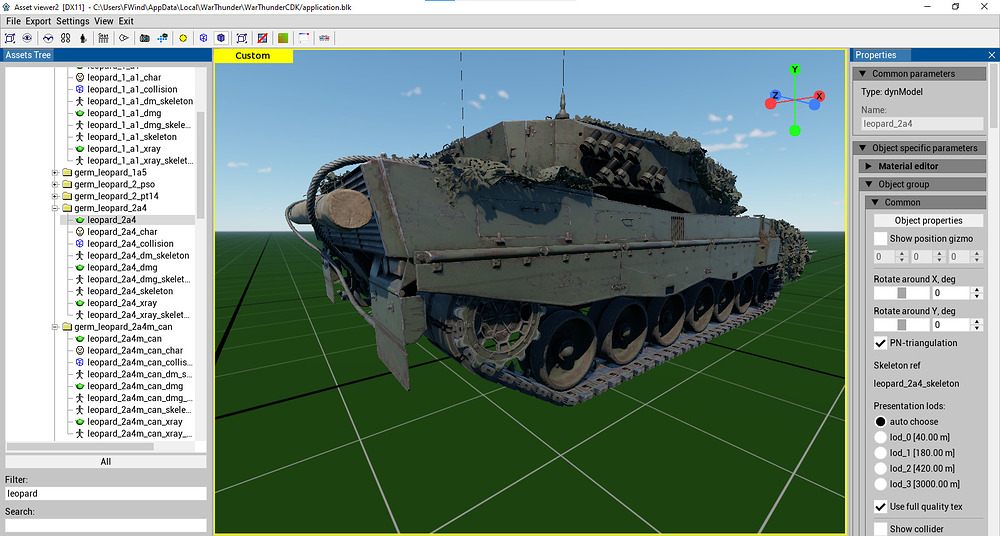Click the console window toolbar icon
The image size is (1000, 536).
(x=304, y=38)
